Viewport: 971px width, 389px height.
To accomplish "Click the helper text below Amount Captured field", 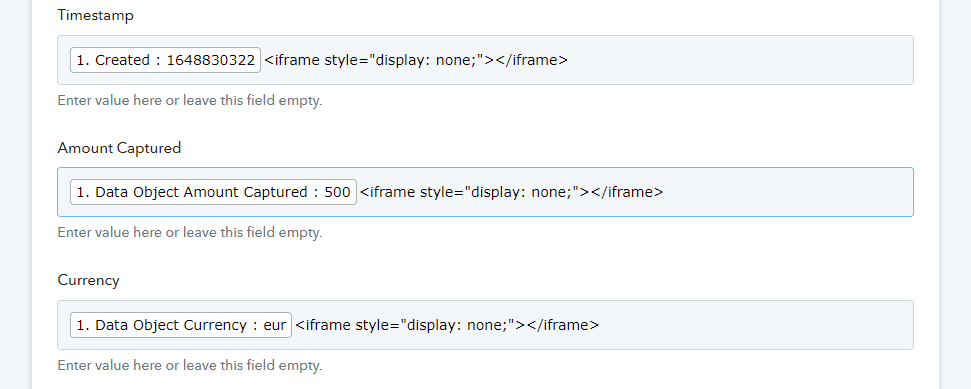I will (190, 233).
